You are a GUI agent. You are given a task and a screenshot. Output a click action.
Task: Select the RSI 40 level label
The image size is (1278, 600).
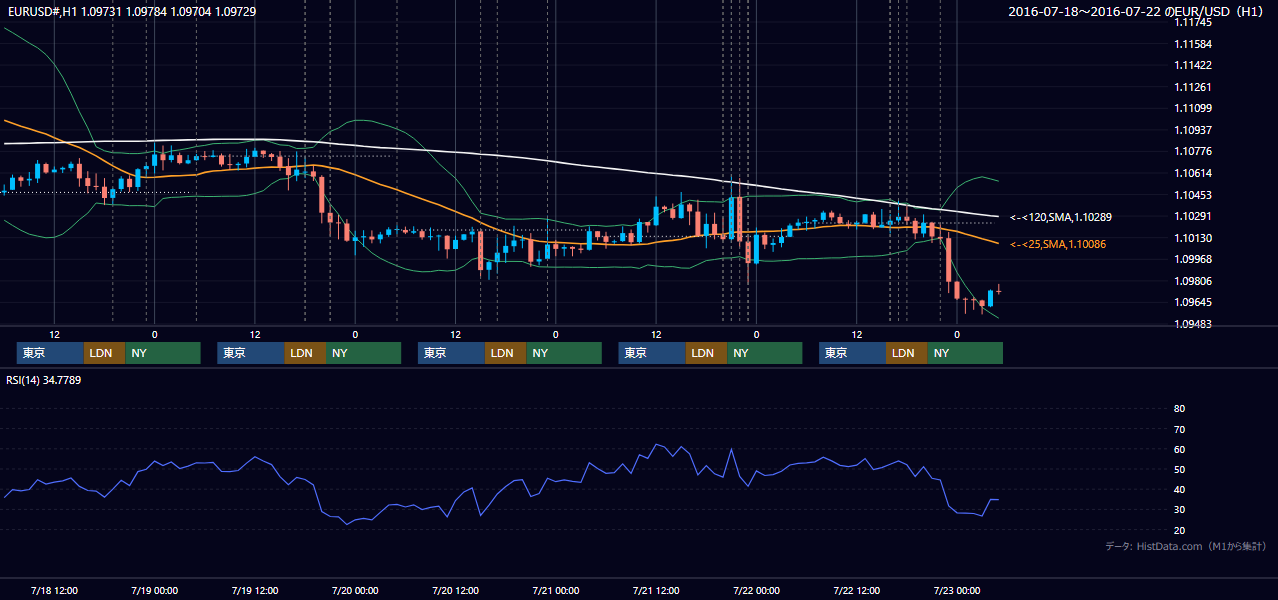tap(1179, 489)
